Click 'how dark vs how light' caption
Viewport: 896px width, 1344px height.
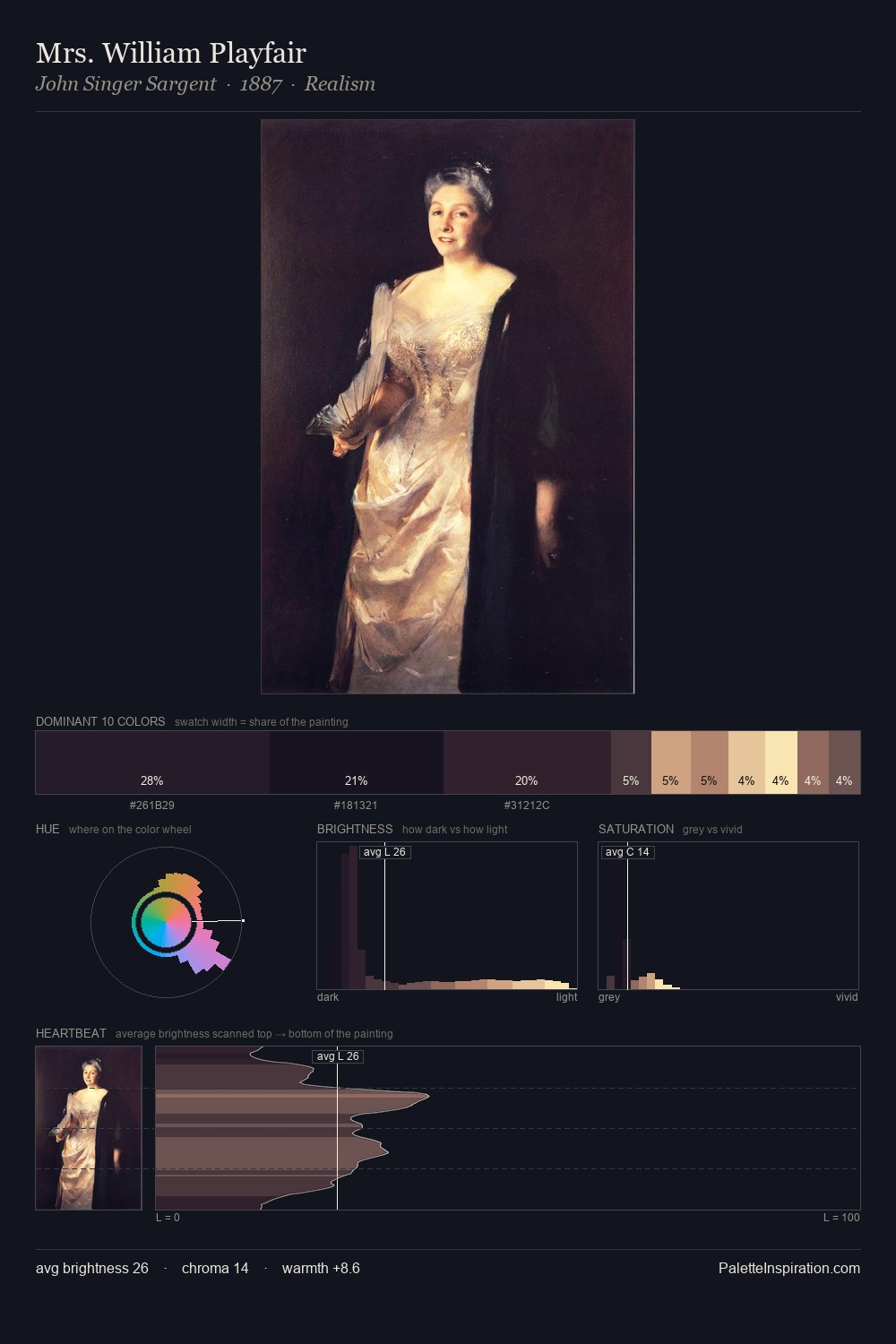(x=455, y=830)
